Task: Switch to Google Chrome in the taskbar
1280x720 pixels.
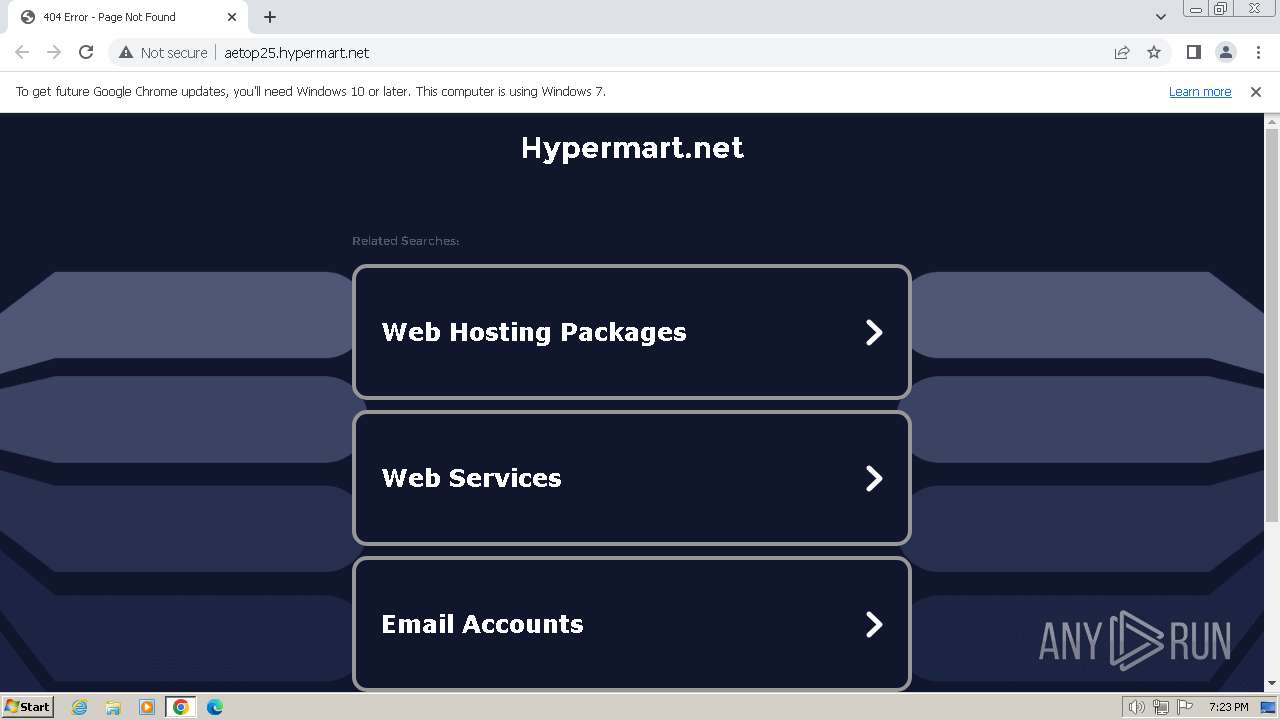Action: [181, 707]
